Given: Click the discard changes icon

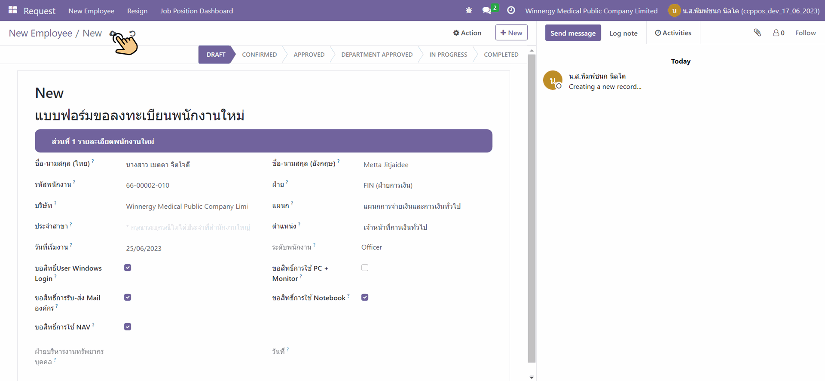Looking at the screenshot, I should point(132,33).
